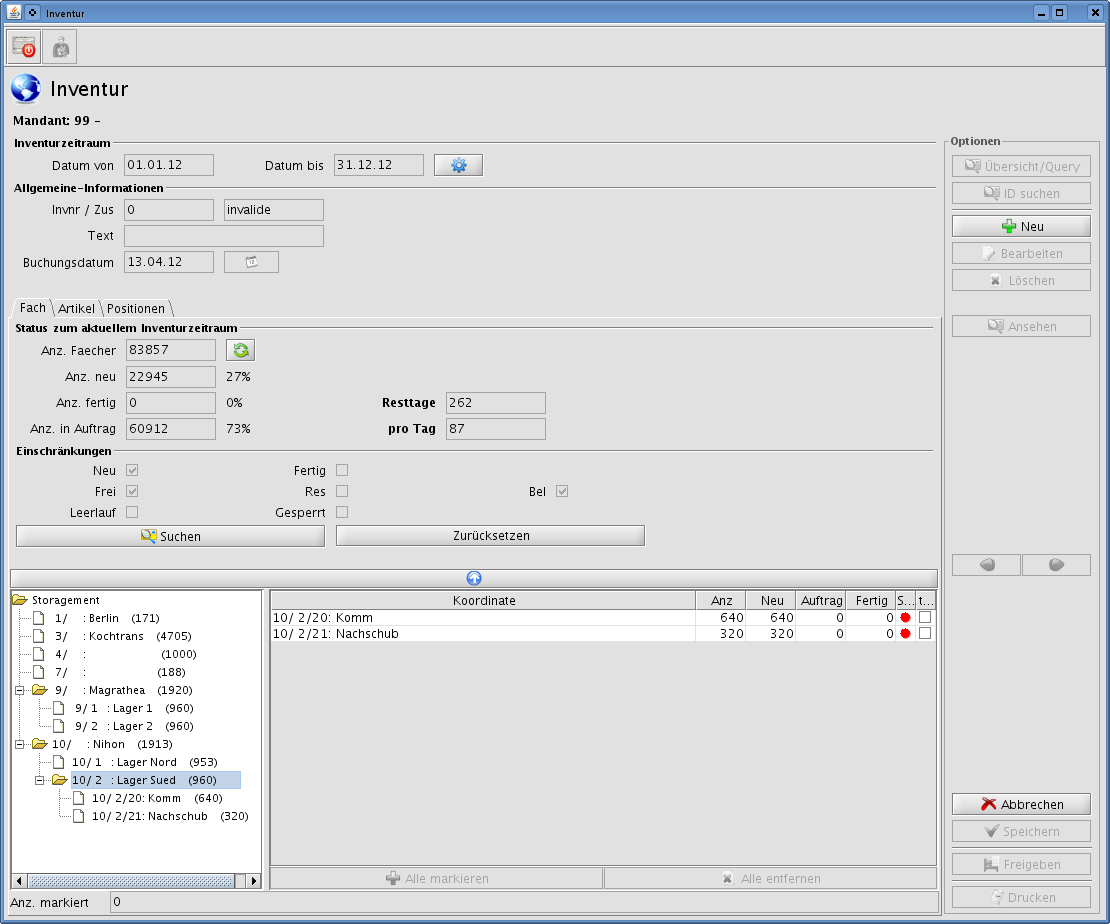Switch to the Positionen tab
Screen dimensions: 1110x924
tap(136, 308)
